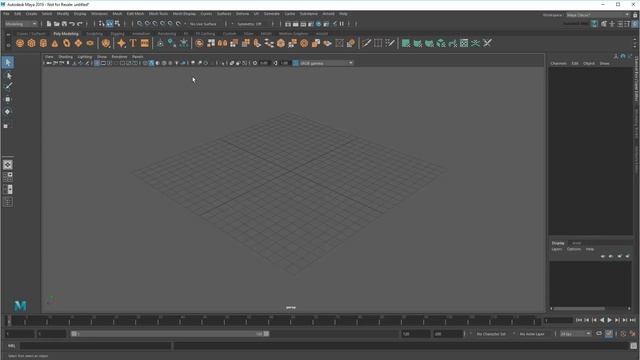The height and width of the screenshot is (360, 640).
Task: Click the polygon Type text tool icon
Action: 133,43
